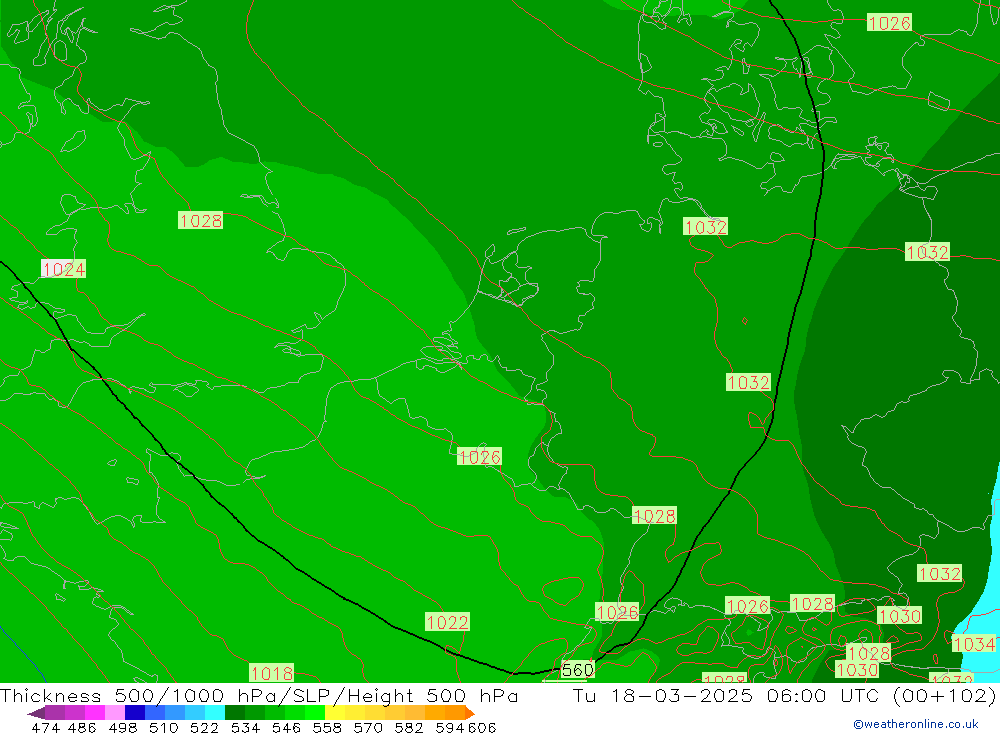The width and height of the screenshot is (1000, 733).
Task: Click the bright magenta legend swatch
Action: [94, 713]
